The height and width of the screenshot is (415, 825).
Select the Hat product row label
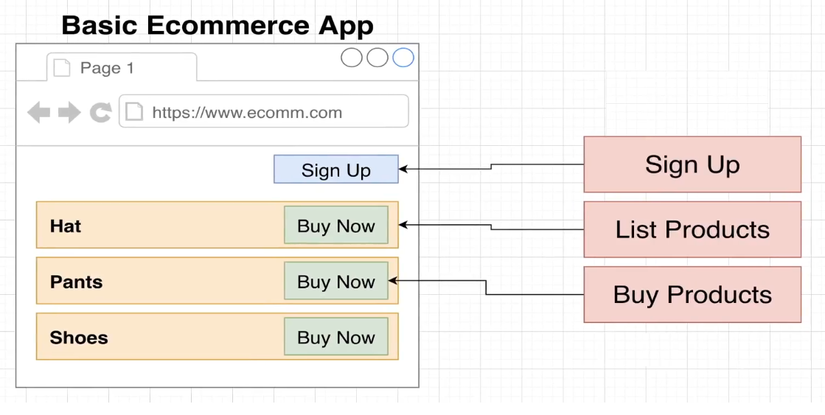point(66,226)
